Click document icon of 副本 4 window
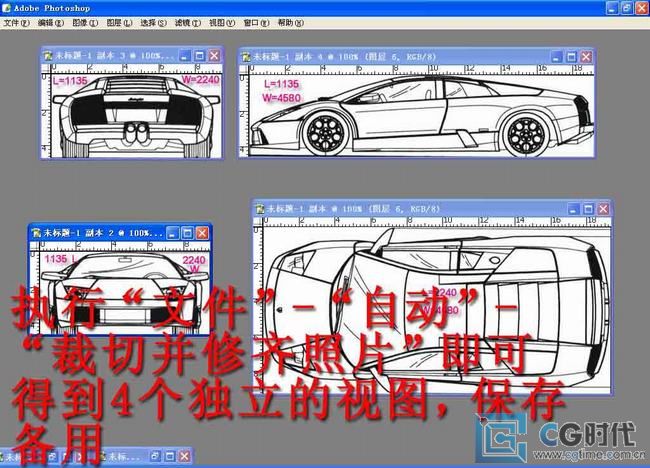This screenshot has height=468, width=650. (246, 57)
